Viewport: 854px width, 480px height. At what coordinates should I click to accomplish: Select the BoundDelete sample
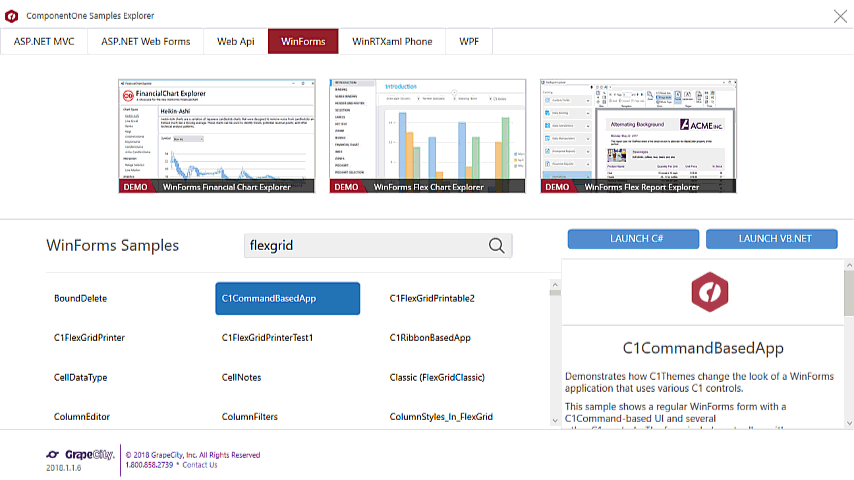coord(81,299)
